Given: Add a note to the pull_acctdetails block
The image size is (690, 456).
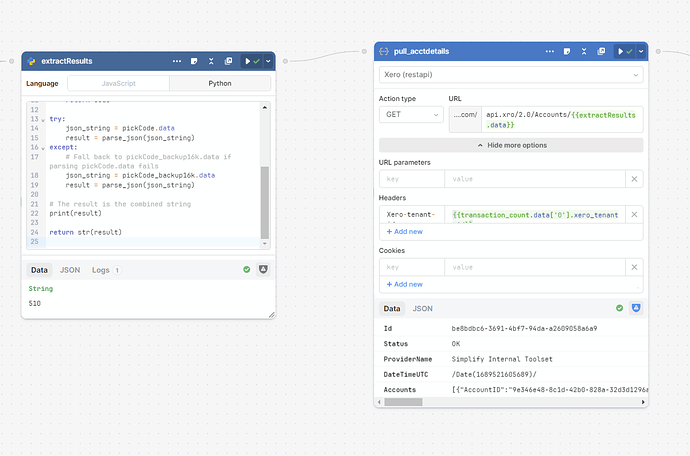Looking at the screenshot, I should (567, 51).
